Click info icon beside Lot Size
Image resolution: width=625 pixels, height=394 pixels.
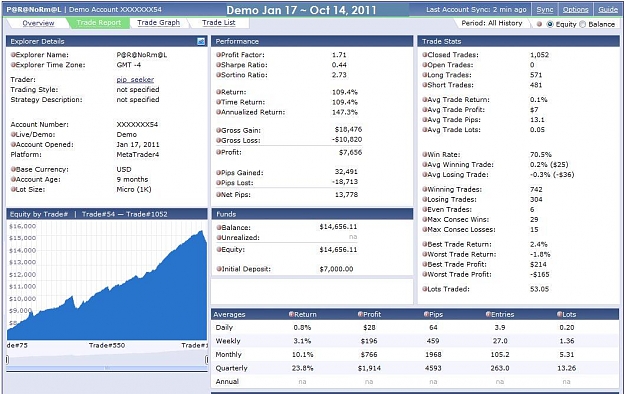coord(13,189)
